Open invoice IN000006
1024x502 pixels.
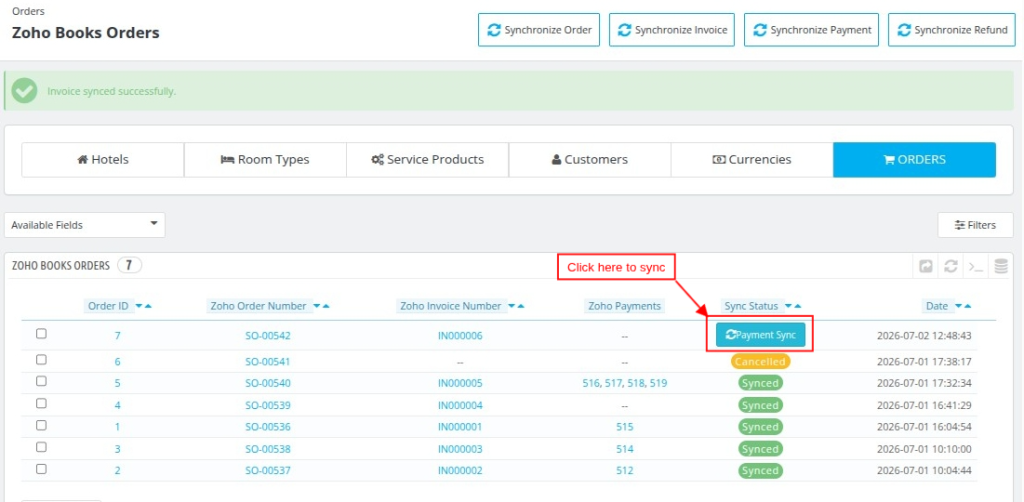(460, 336)
